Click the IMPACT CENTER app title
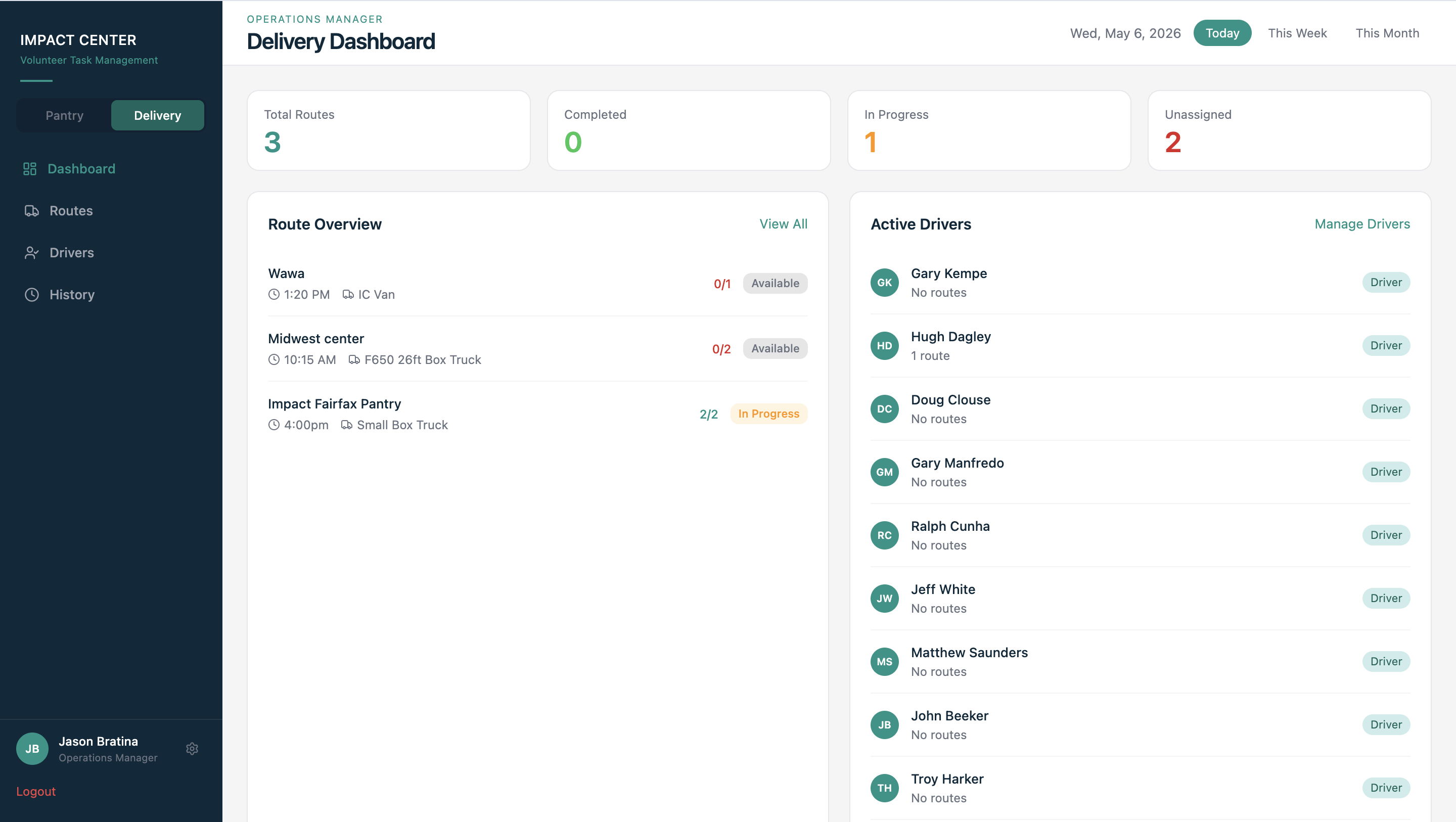Viewport: 1456px width, 822px height. coord(78,40)
